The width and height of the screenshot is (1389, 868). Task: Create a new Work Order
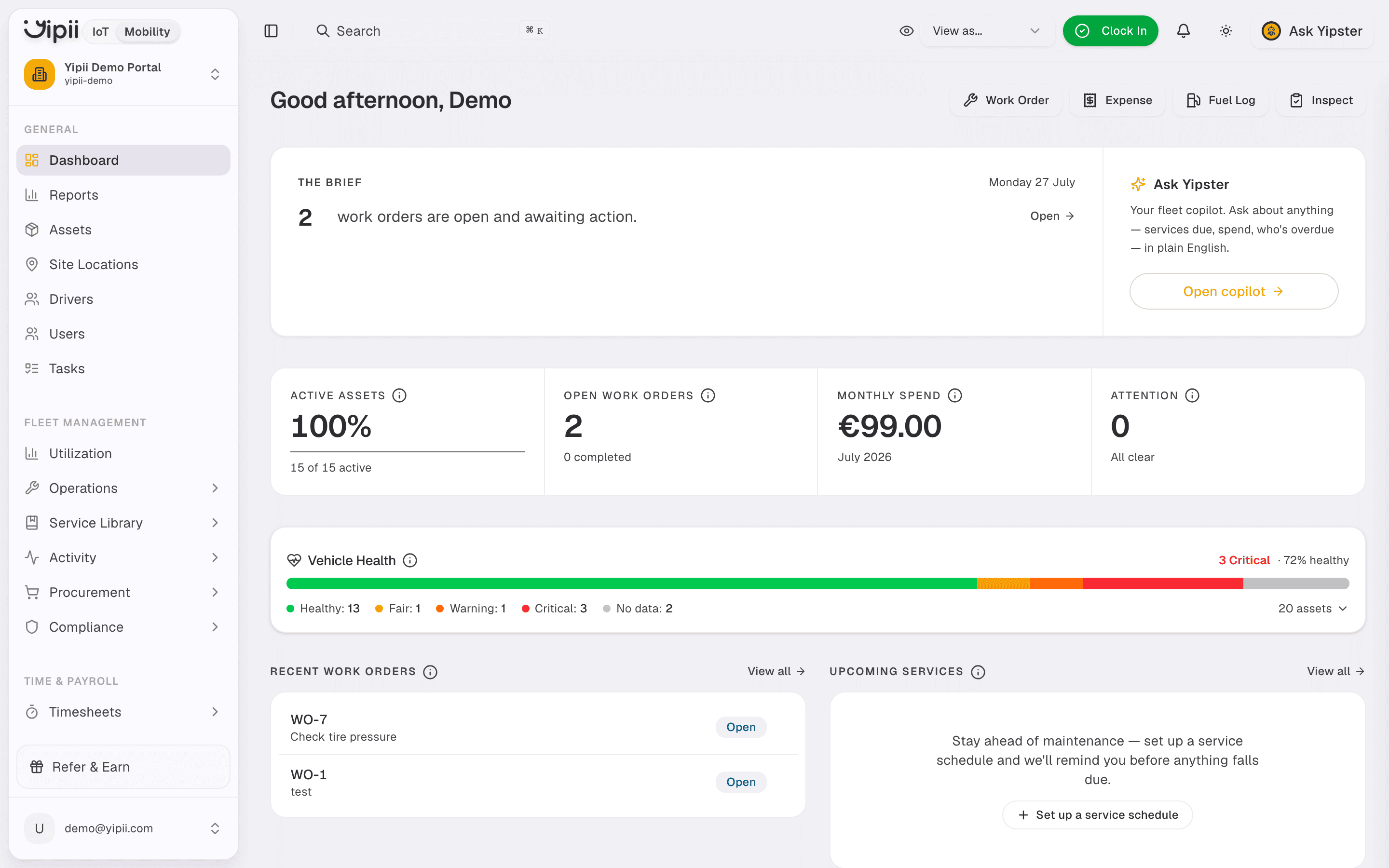pos(1006,100)
